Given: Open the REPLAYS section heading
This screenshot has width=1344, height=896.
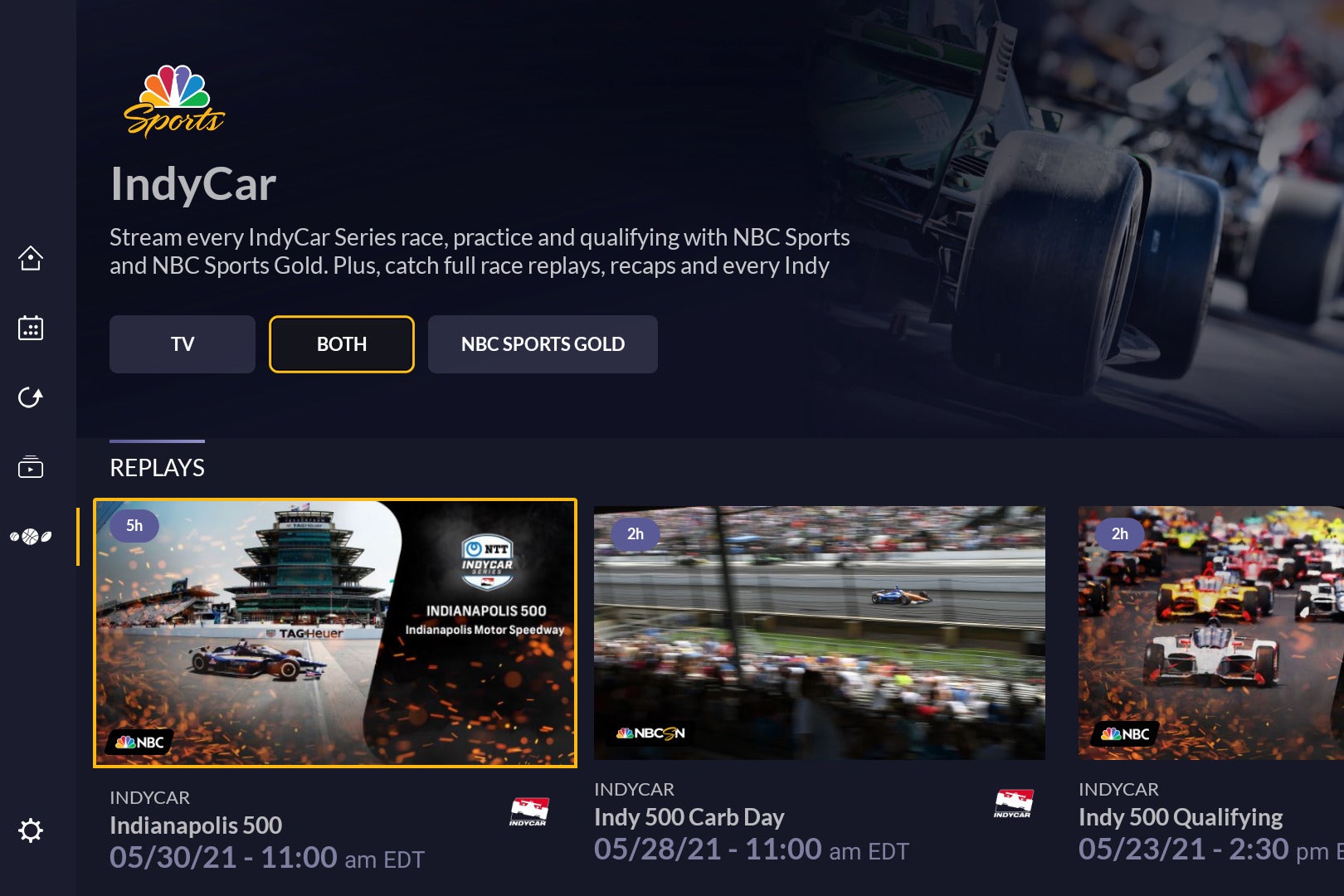Looking at the screenshot, I should [x=157, y=468].
